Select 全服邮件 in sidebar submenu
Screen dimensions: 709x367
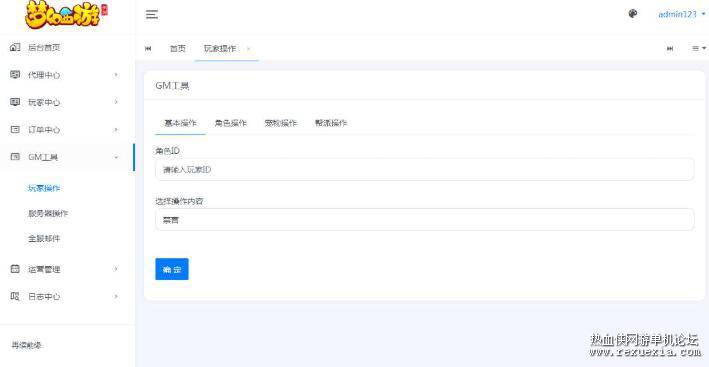coord(44,238)
